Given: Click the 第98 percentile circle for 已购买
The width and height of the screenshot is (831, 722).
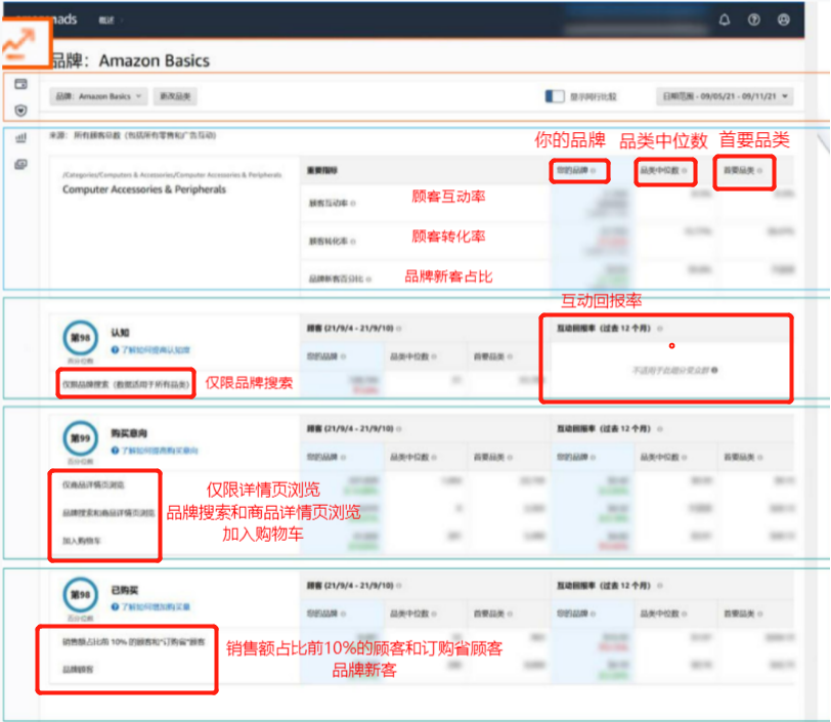Looking at the screenshot, I should point(81,594).
